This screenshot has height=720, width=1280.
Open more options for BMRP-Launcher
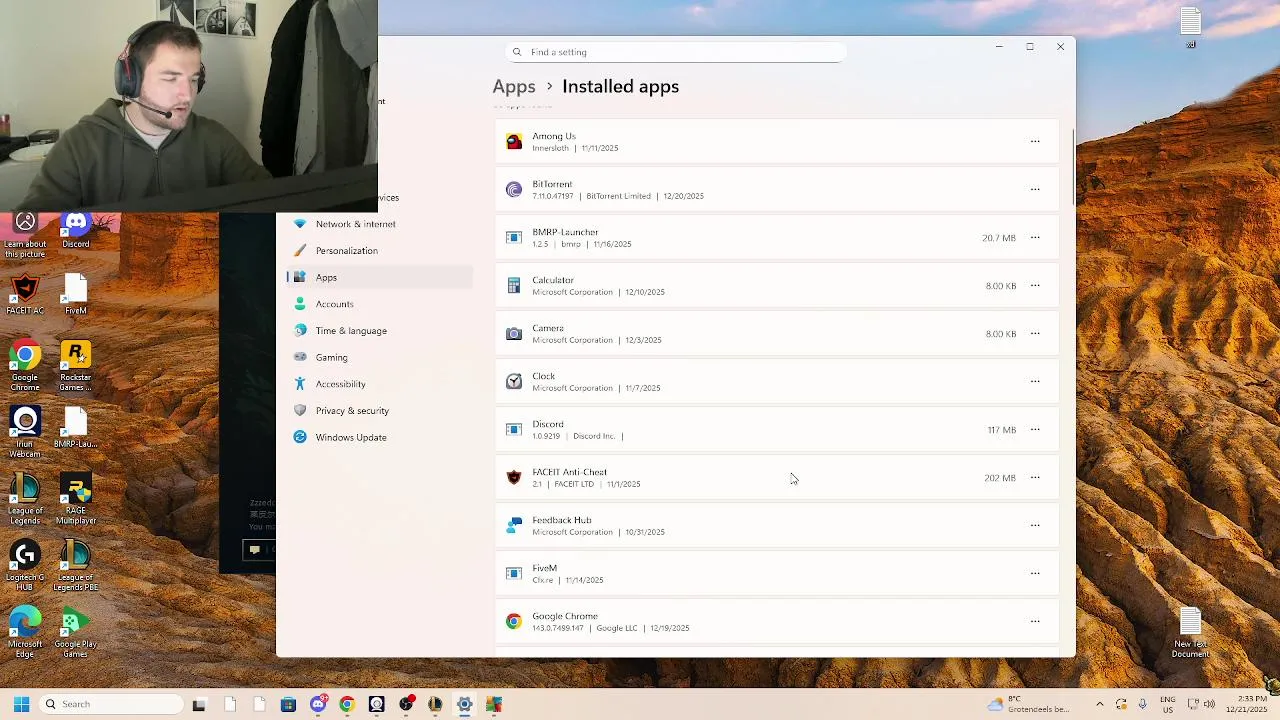tap(1035, 238)
